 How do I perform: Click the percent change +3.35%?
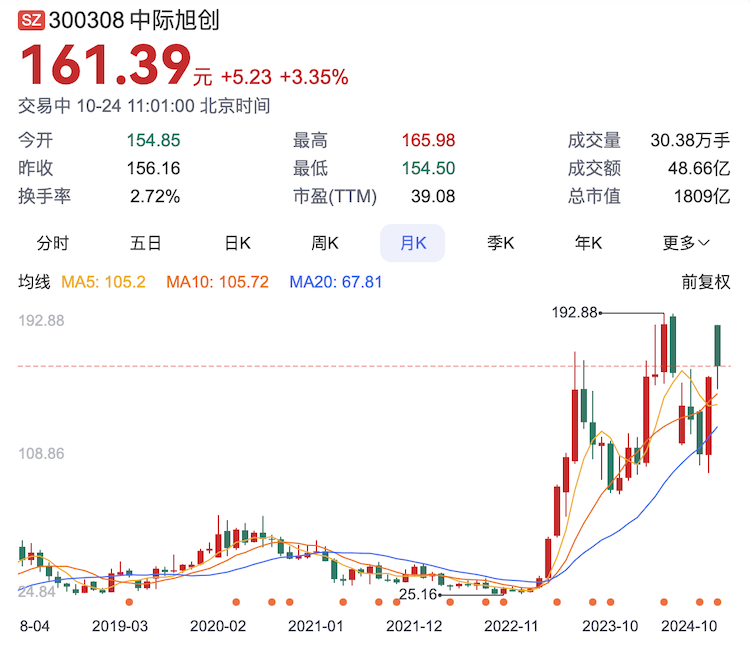point(314,77)
